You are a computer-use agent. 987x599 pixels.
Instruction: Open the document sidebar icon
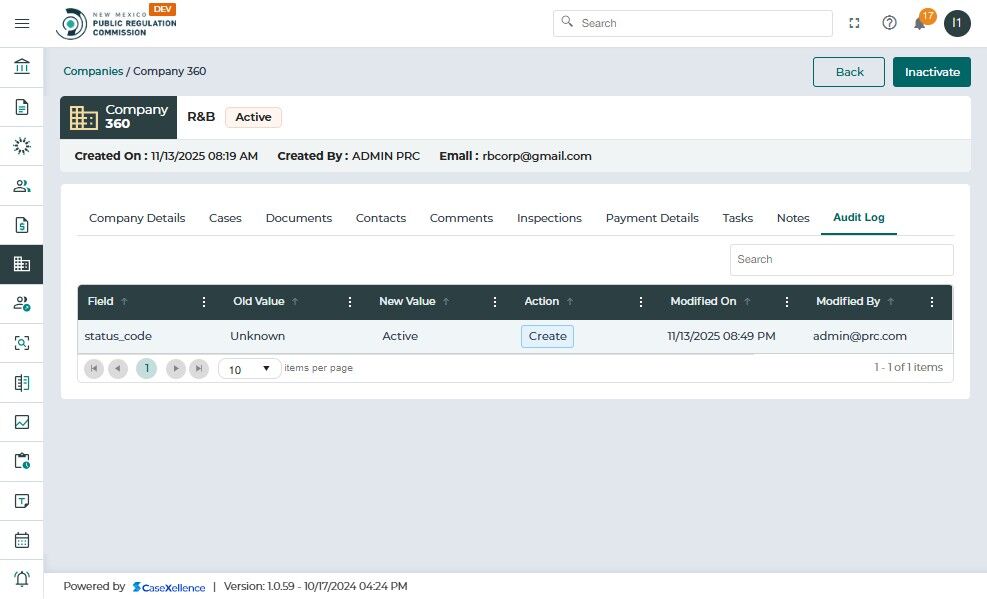tap(22, 107)
